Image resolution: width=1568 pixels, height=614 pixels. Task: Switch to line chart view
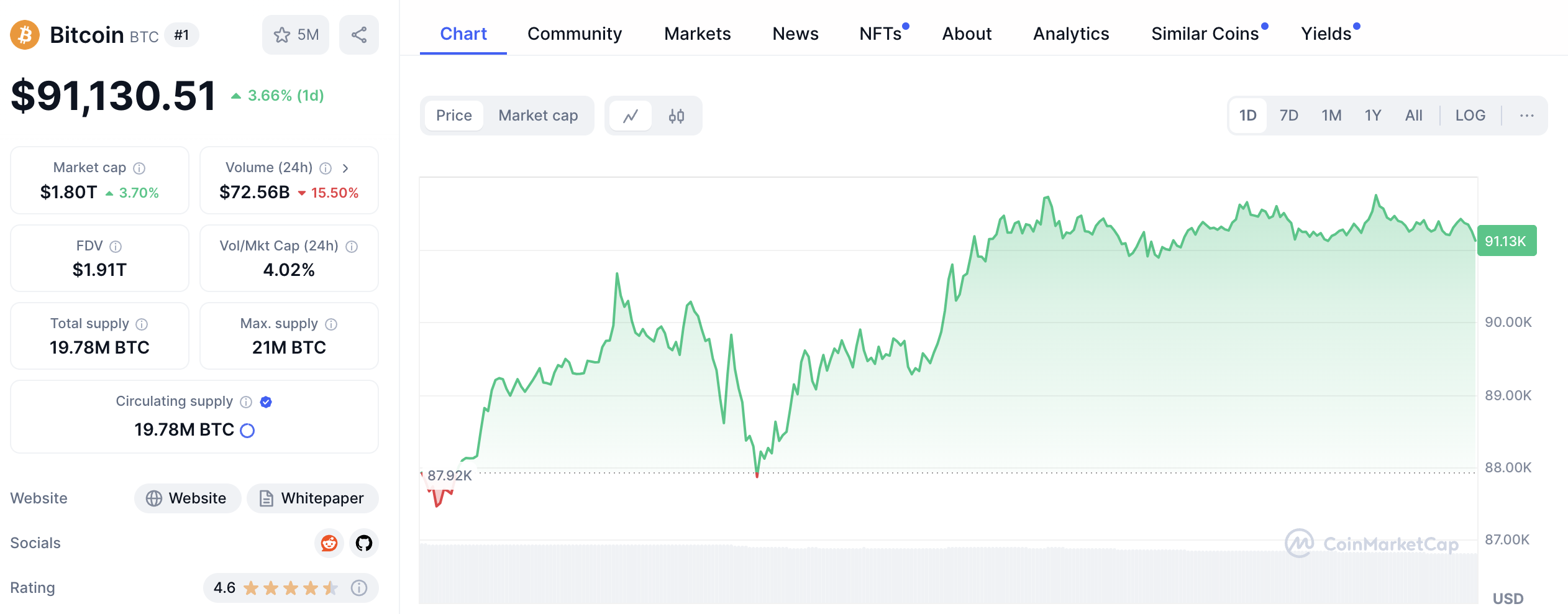point(631,116)
